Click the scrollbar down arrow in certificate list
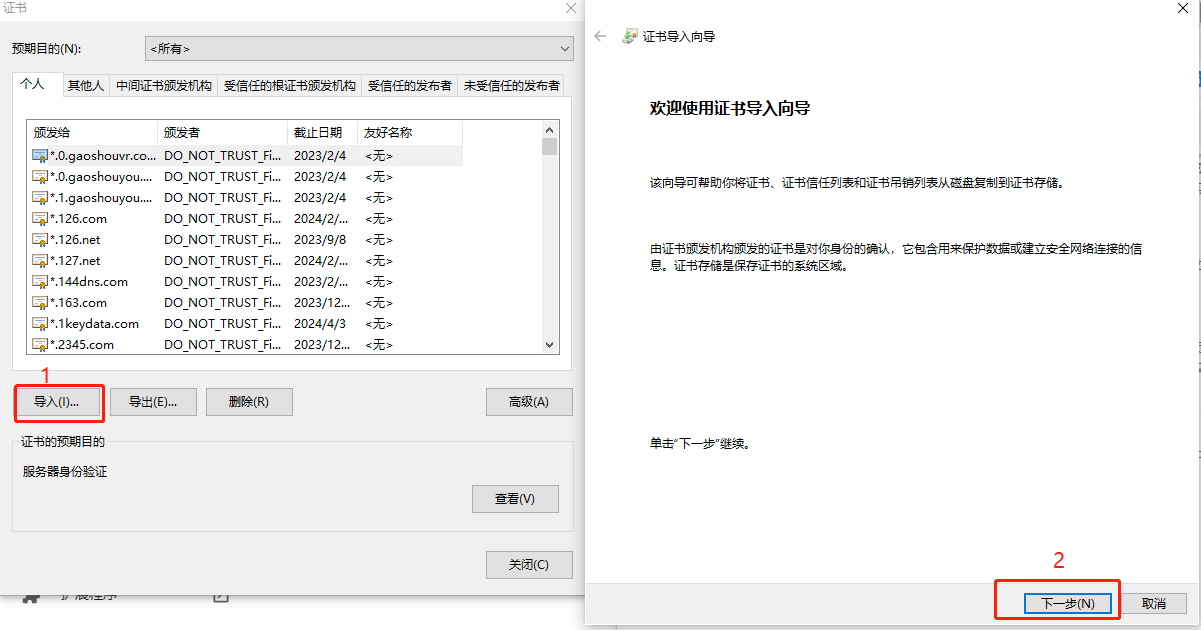 click(549, 345)
